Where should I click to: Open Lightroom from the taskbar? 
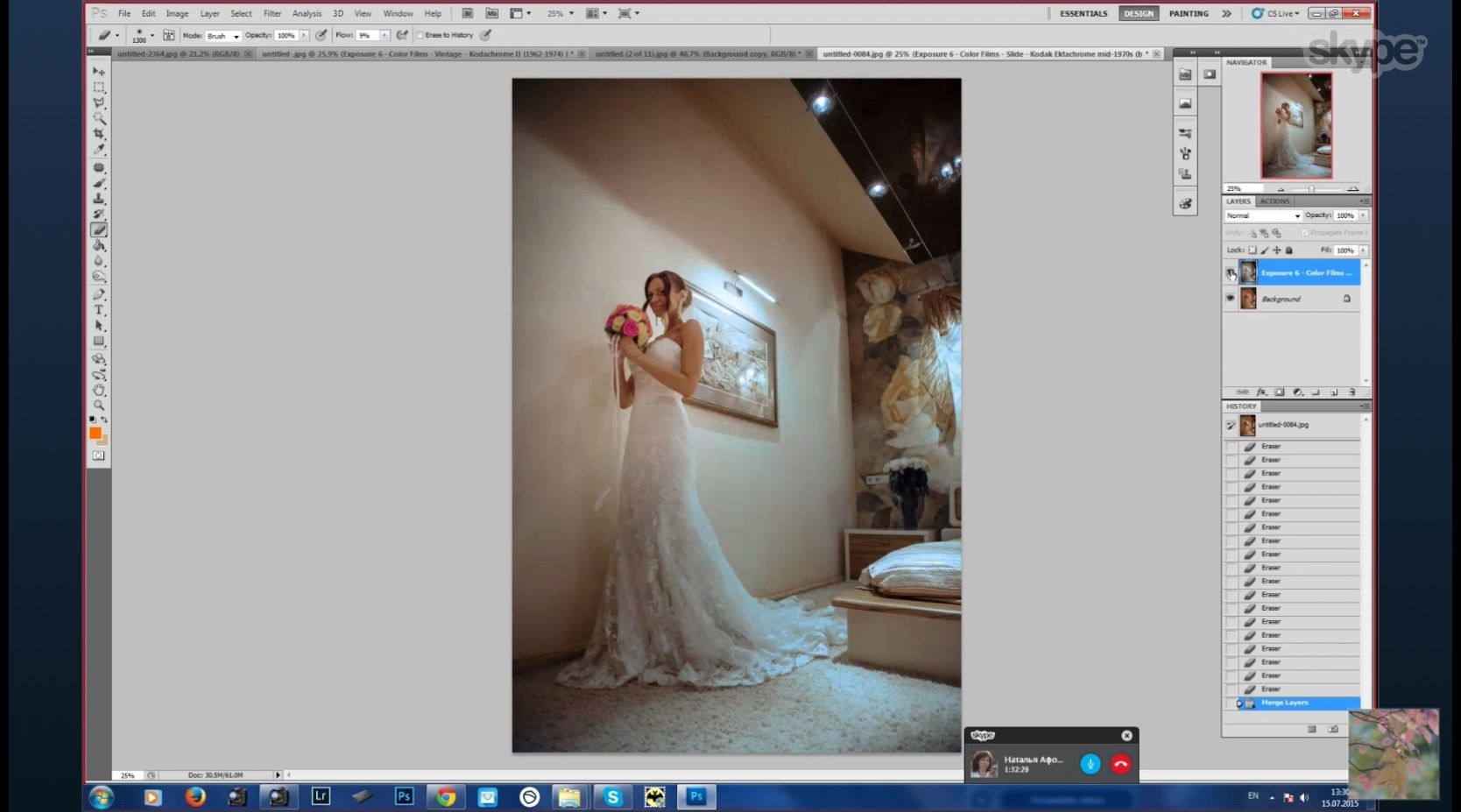pyautogui.click(x=321, y=796)
